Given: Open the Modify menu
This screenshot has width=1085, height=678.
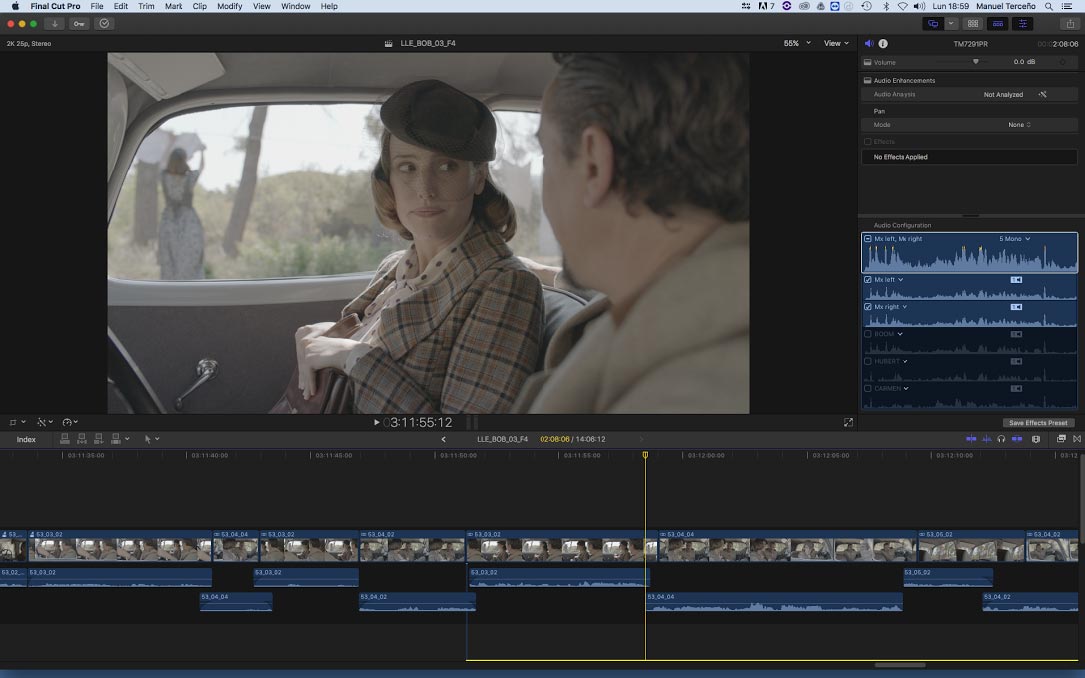Looking at the screenshot, I should (229, 6).
